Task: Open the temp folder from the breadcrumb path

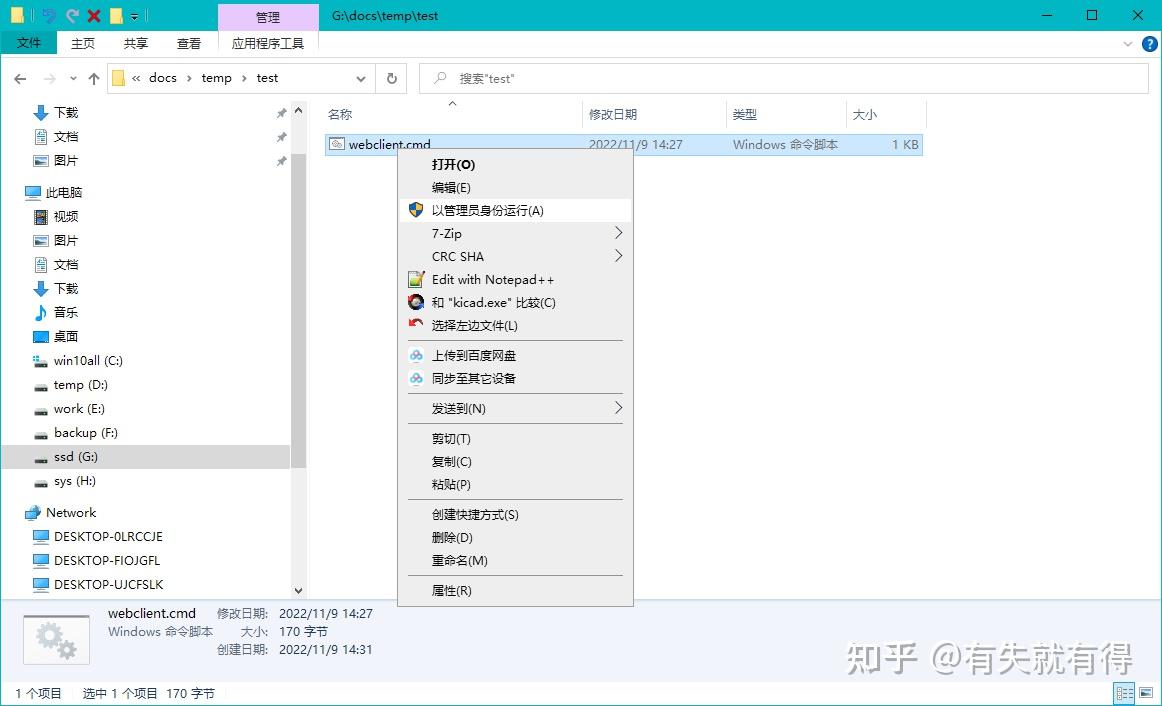Action: click(x=215, y=78)
